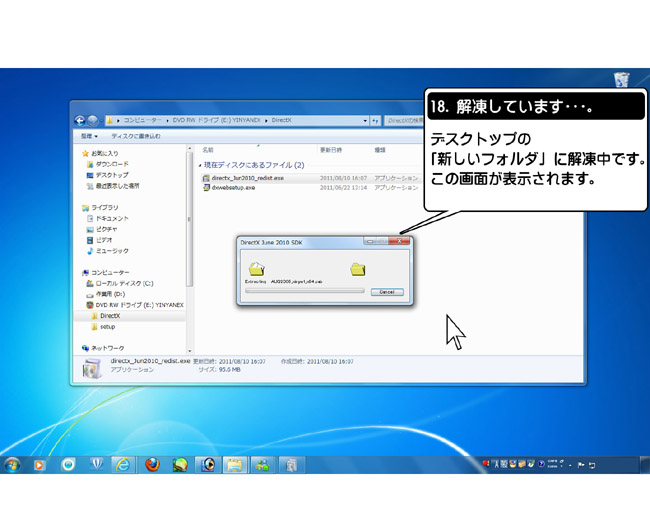Switch to Windows Explorer taskbar button
650x507 pixels.
pos(235,465)
